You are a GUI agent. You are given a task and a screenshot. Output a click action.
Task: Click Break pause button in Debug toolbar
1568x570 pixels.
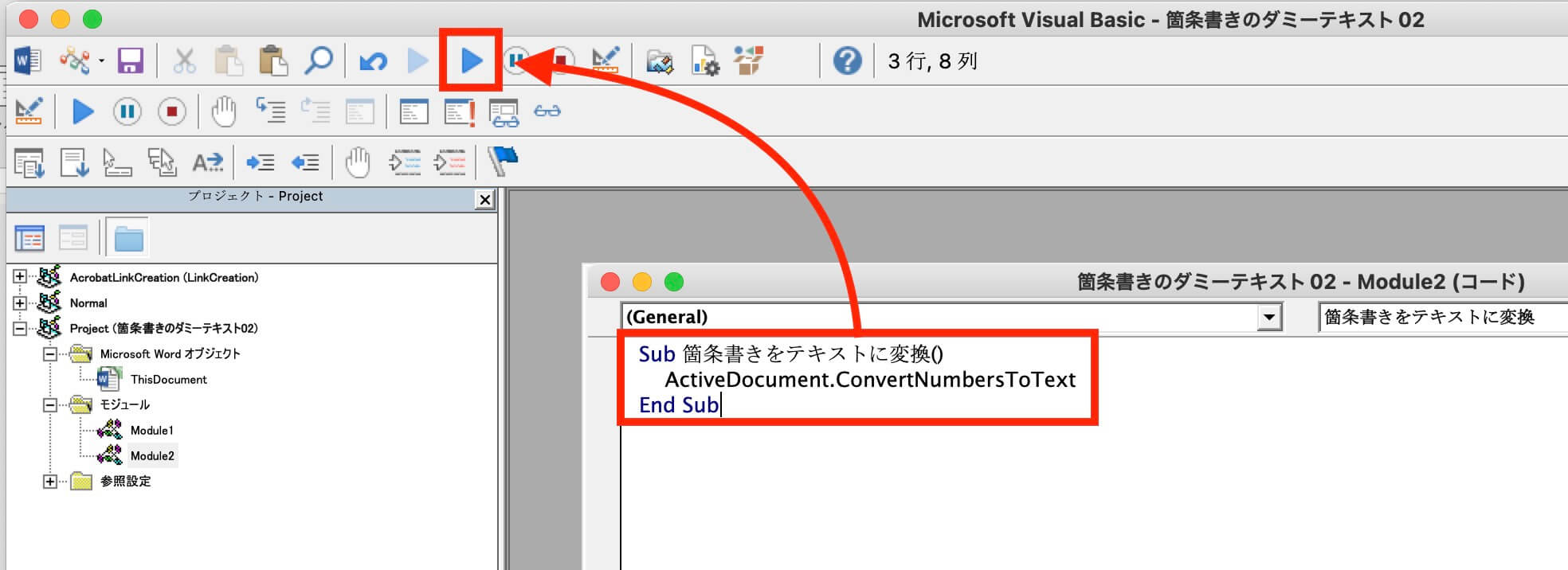coord(127,111)
